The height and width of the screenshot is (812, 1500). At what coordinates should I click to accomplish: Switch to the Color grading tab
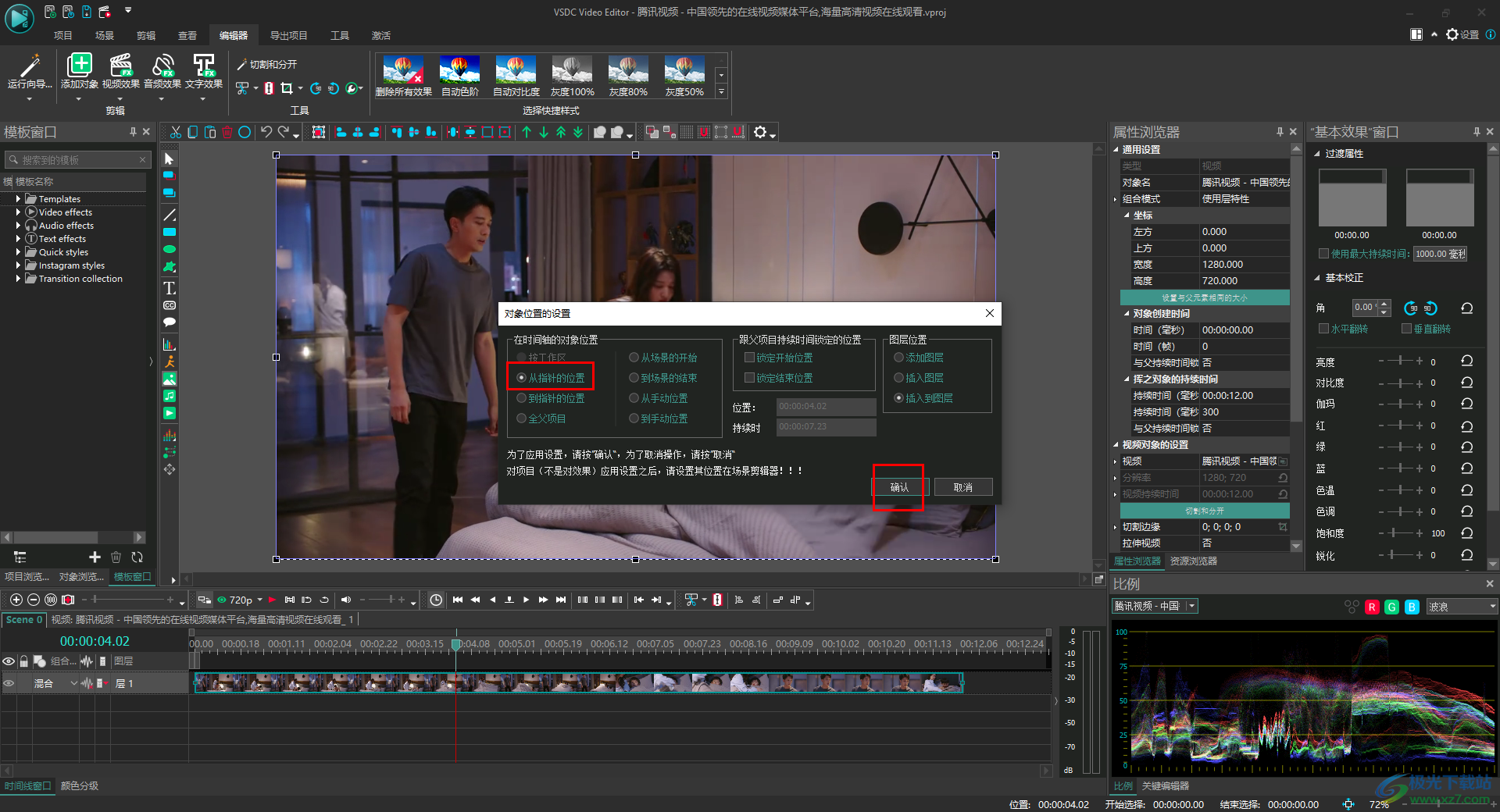(x=80, y=785)
